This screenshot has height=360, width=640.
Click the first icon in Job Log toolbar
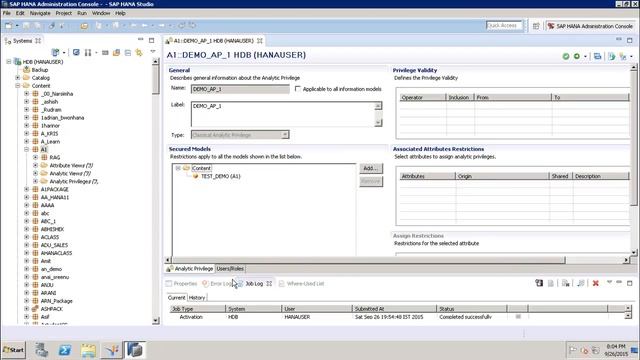click(x=539, y=283)
